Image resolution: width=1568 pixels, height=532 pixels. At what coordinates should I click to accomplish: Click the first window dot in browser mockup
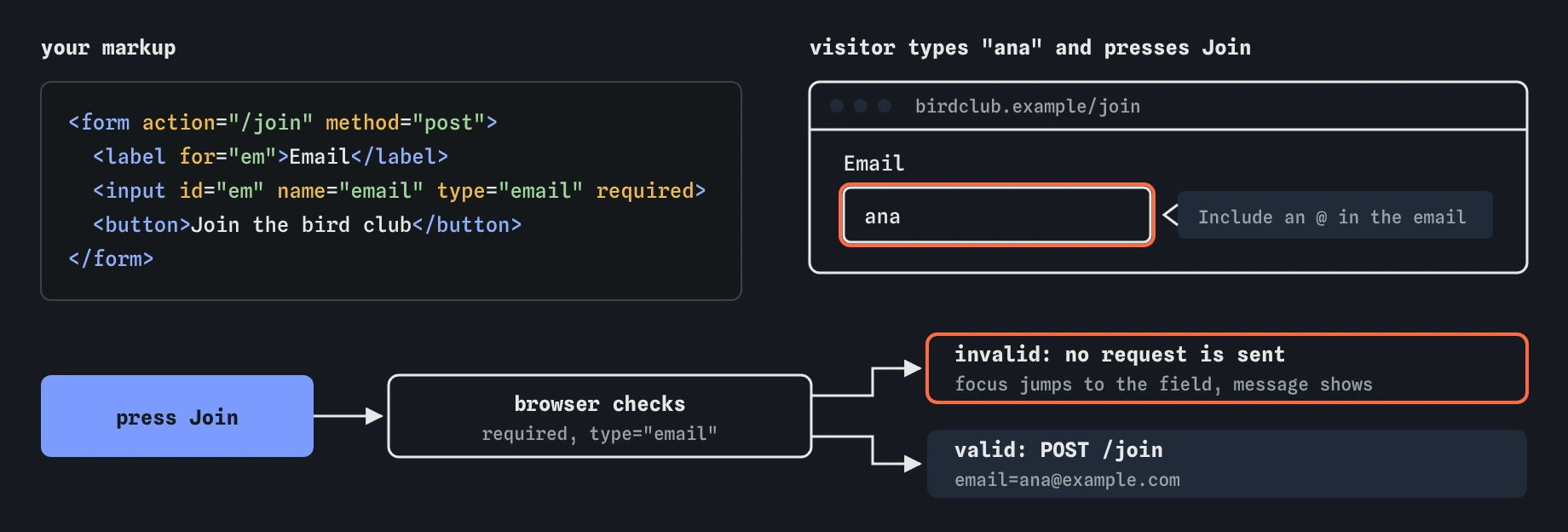(x=837, y=106)
